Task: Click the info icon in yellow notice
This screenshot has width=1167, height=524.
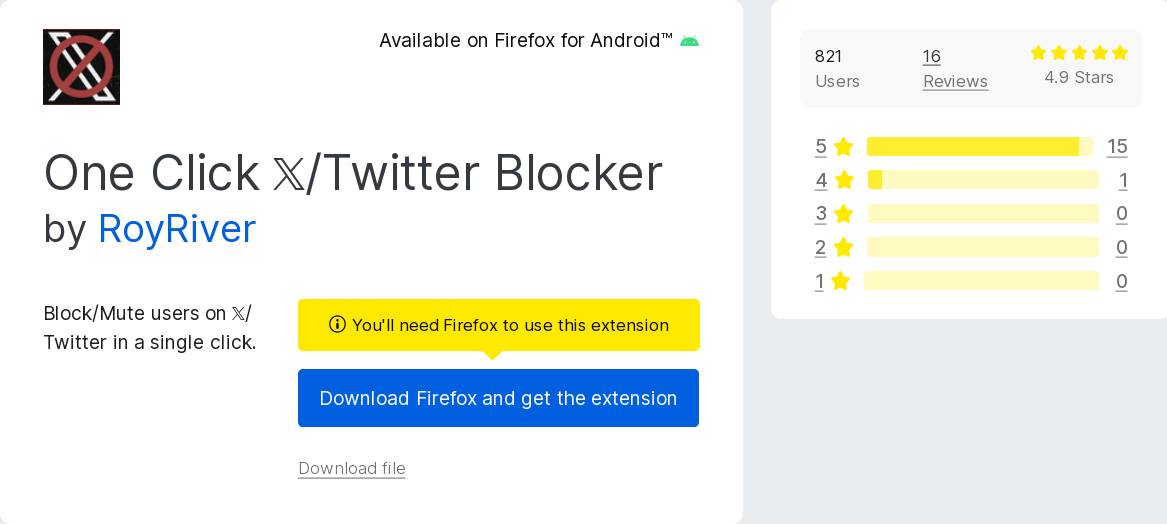Action: (x=337, y=324)
